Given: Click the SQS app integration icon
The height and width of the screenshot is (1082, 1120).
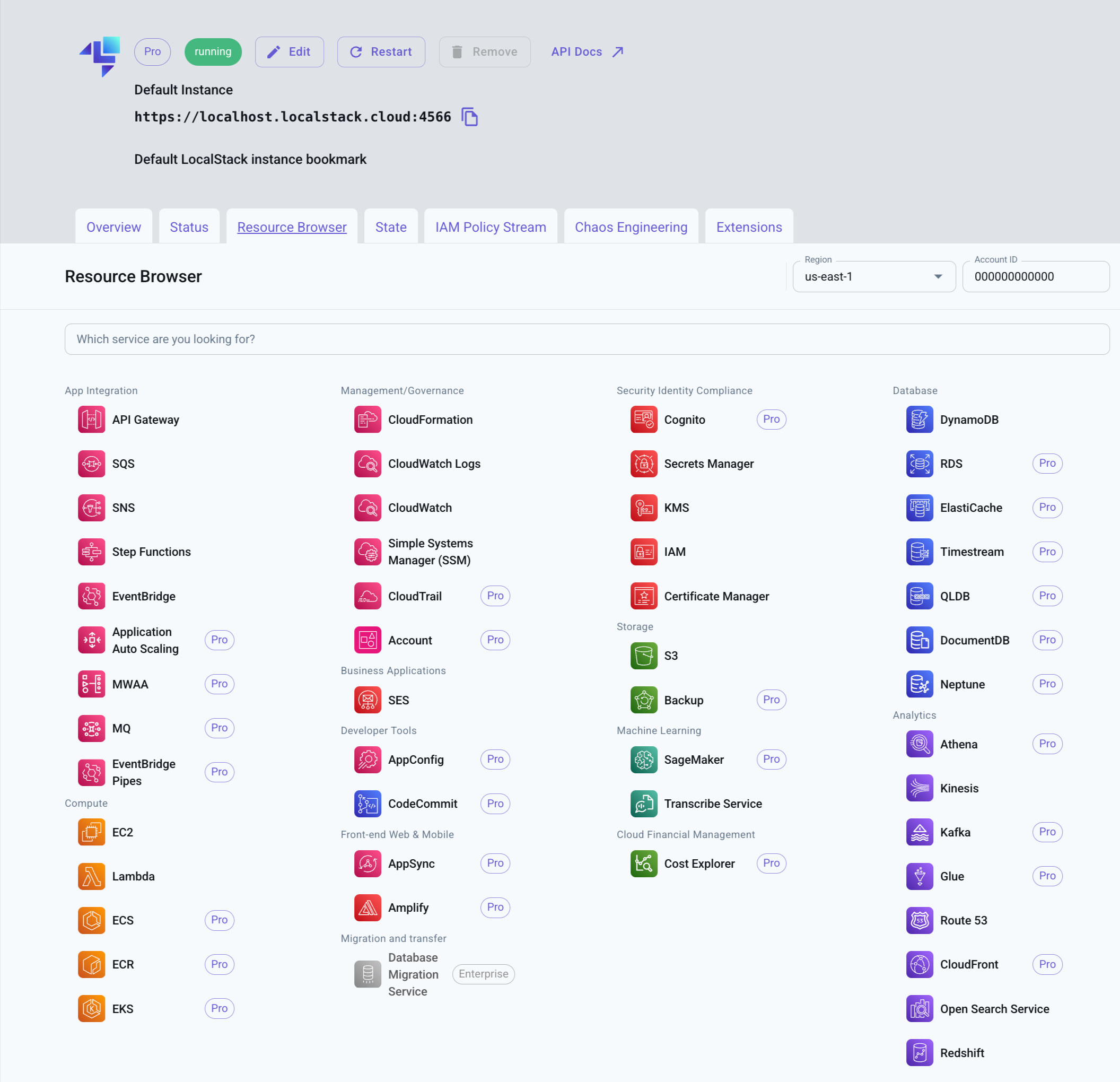Looking at the screenshot, I should [90, 464].
